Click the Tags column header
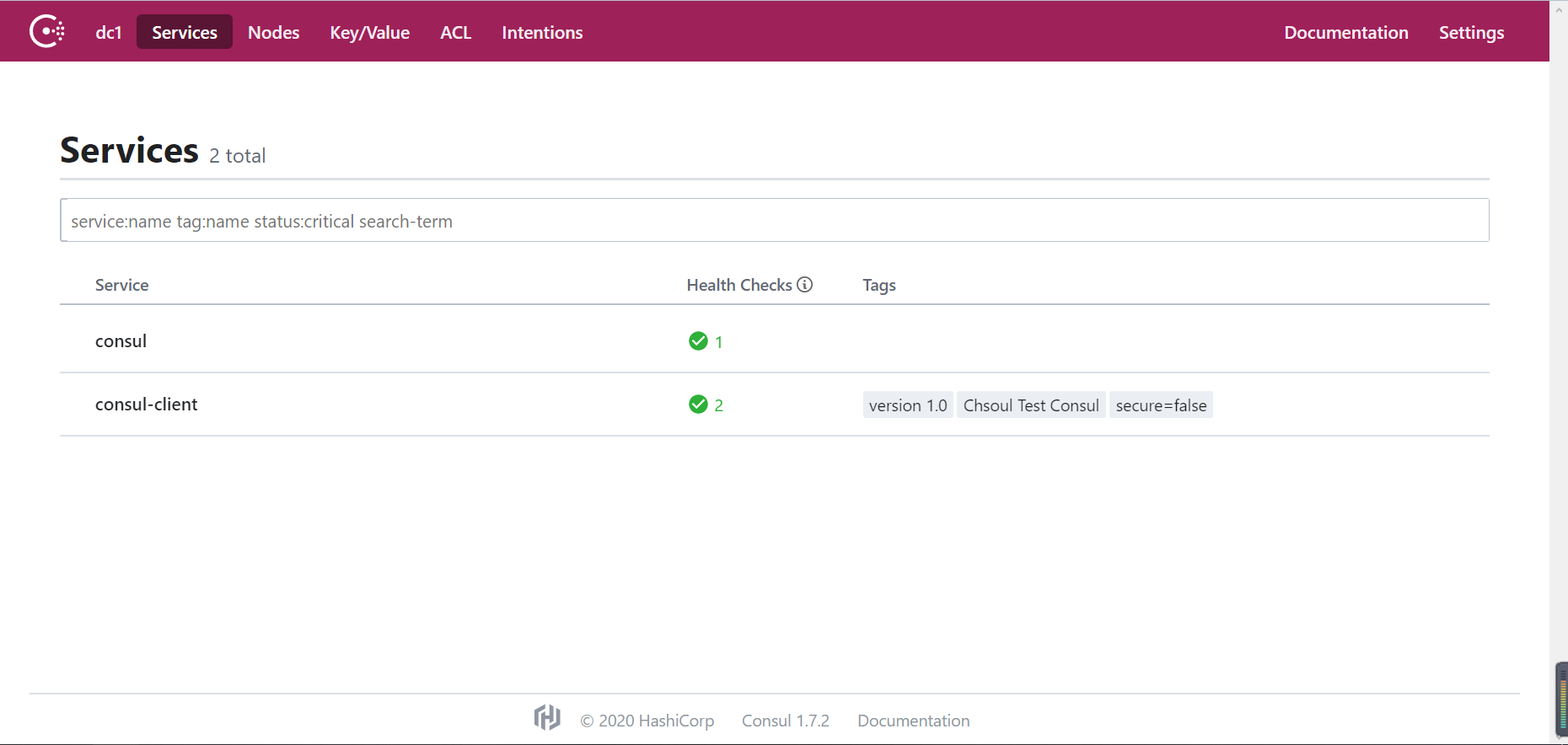 point(879,285)
